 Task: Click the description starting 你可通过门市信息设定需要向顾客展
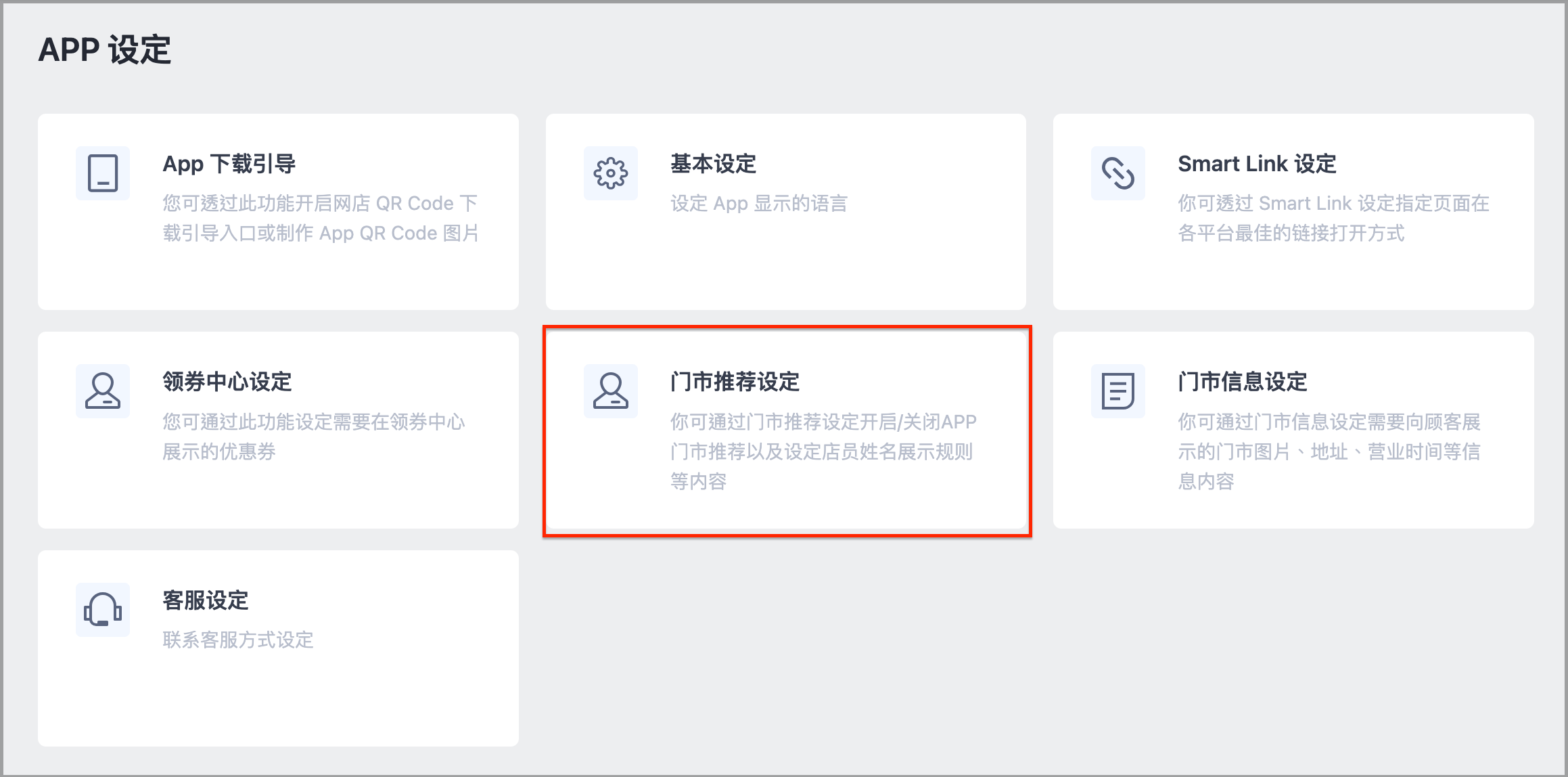click(1329, 451)
